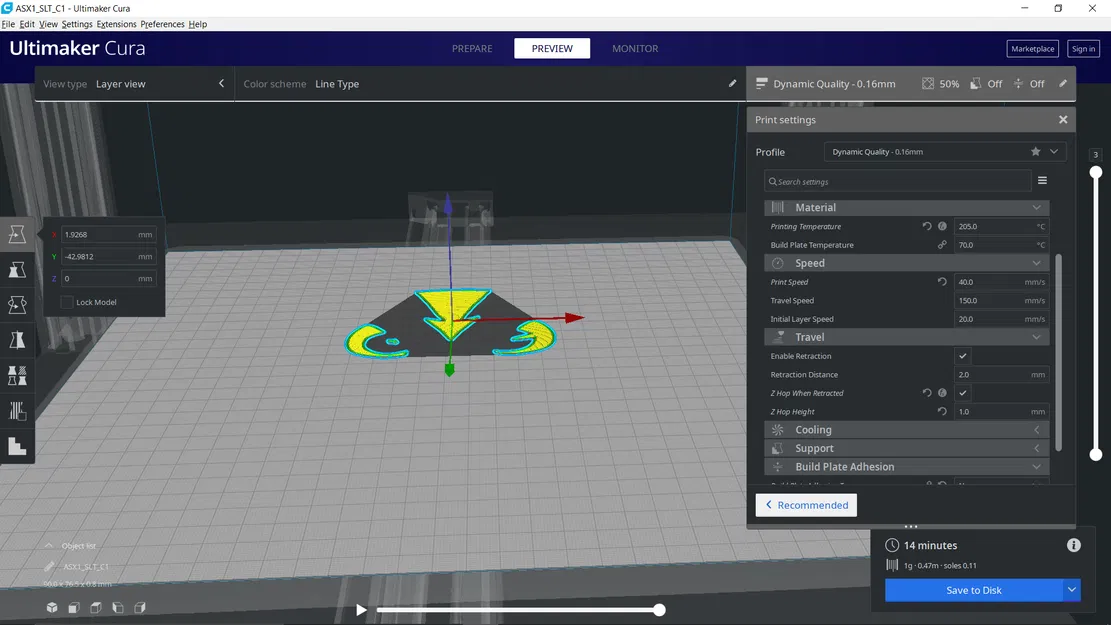Viewport: 1111px width, 625px height.
Task: Switch to the PREPARE stage tab
Action: click(x=472, y=48)
